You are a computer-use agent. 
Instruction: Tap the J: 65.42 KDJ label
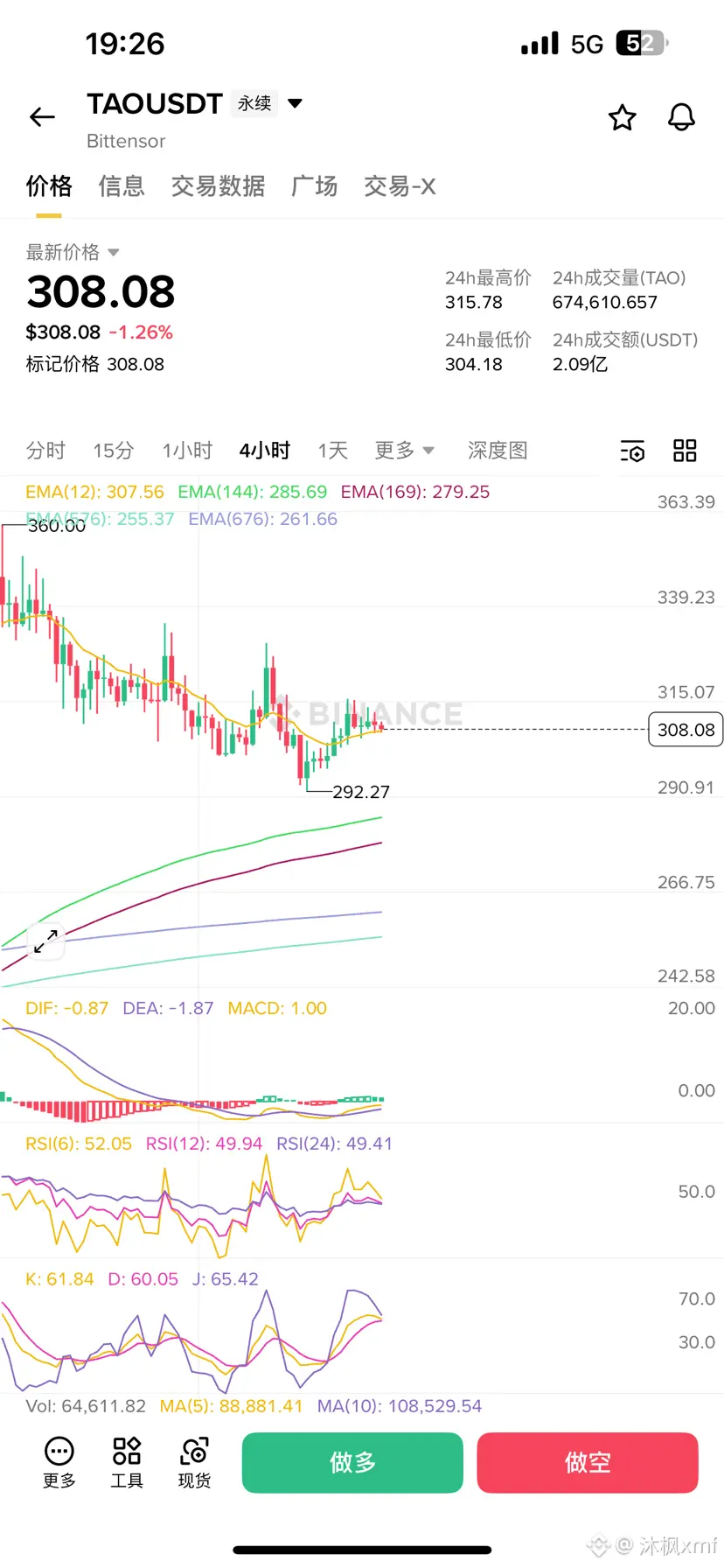pos(226,1279)
